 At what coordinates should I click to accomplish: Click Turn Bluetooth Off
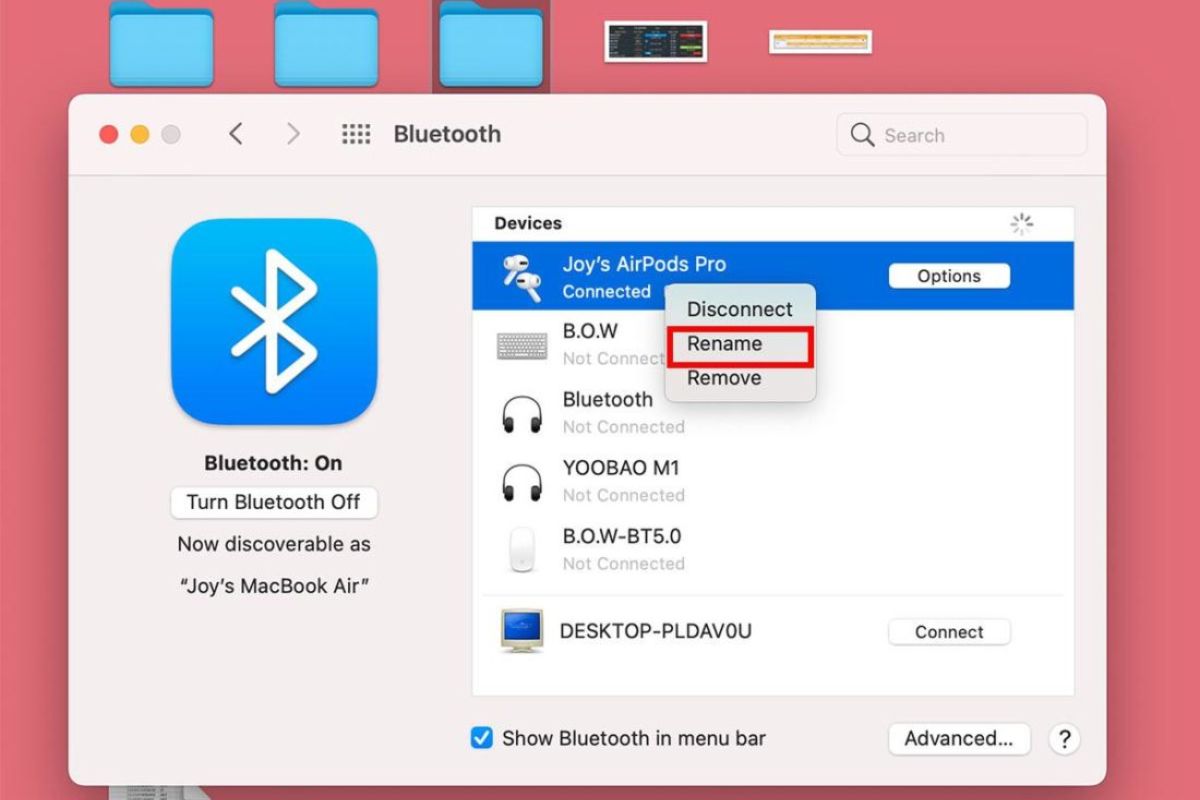(x=274, y=502)
